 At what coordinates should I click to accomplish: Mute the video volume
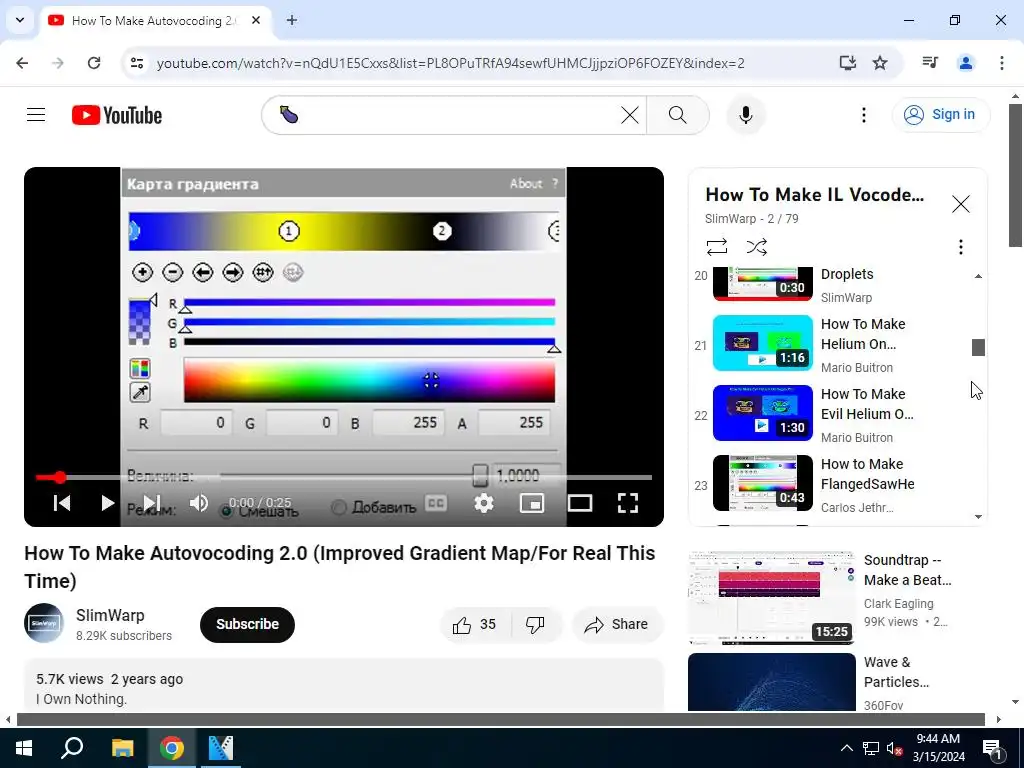199,503
